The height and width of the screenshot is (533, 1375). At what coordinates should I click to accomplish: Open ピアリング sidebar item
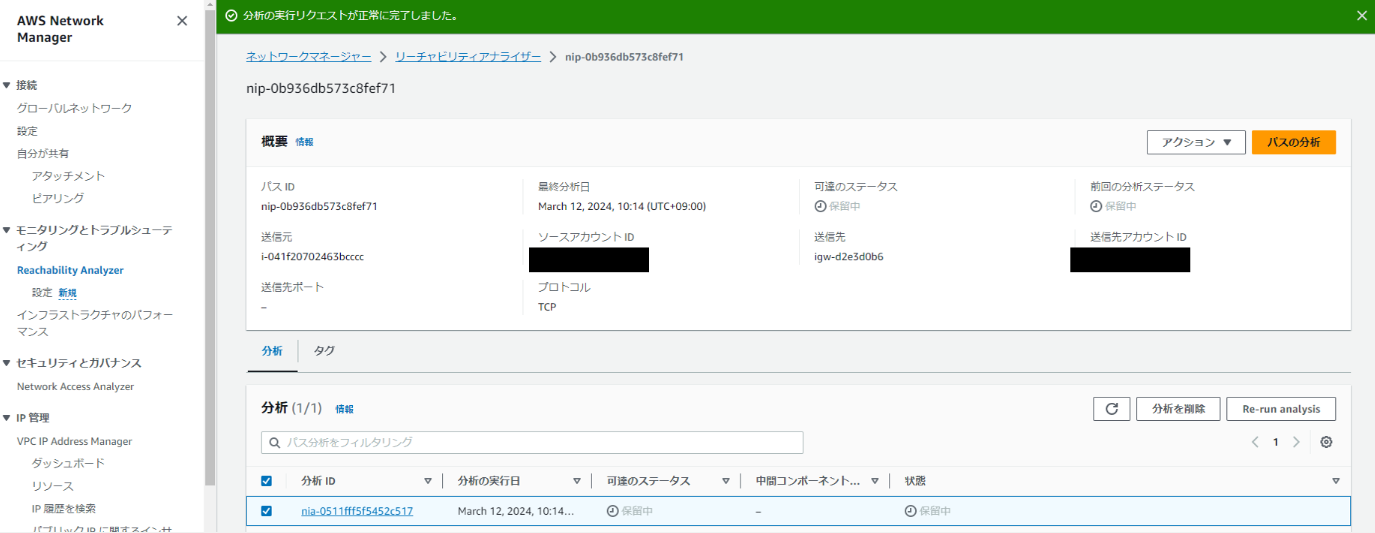click(x=58, y=198)
